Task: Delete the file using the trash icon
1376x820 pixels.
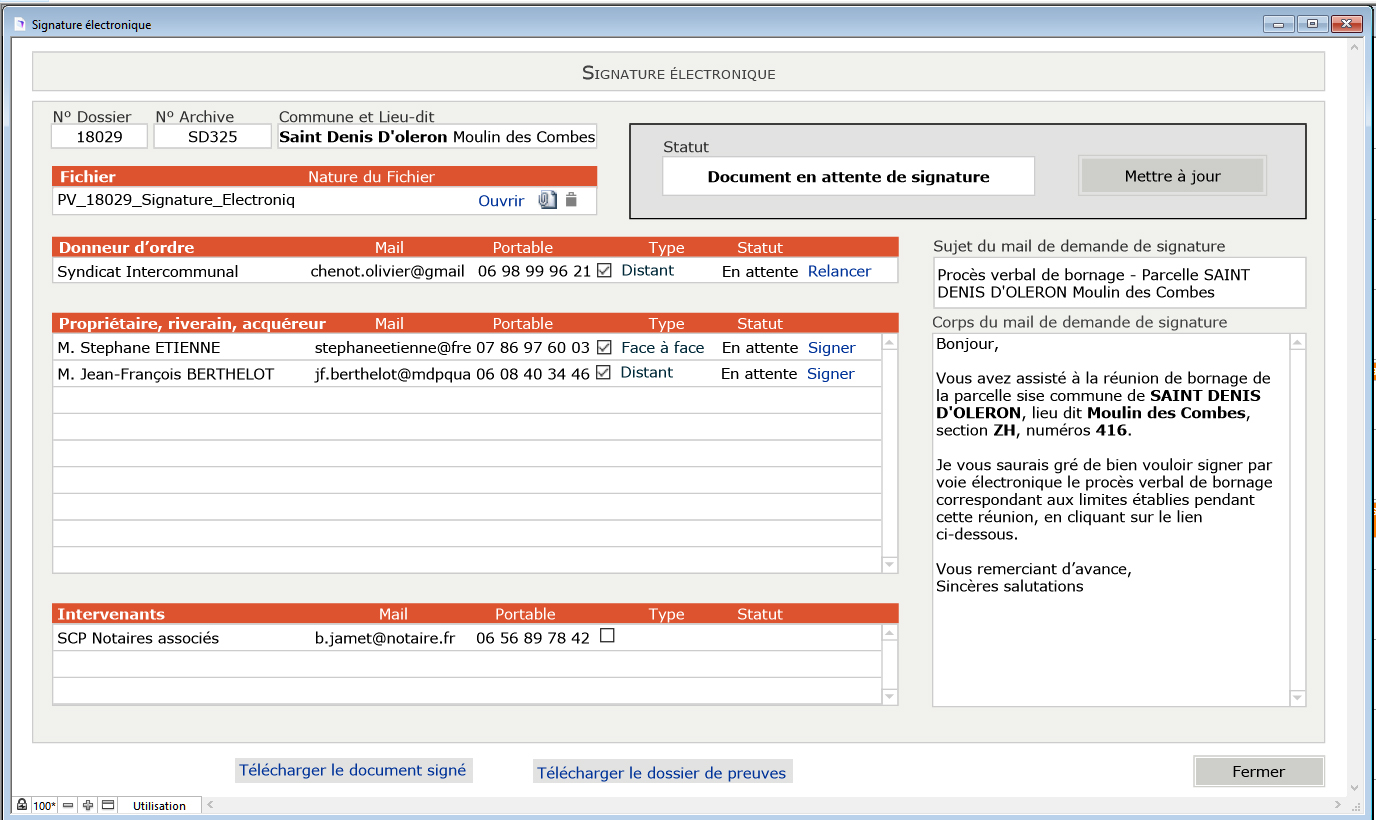Action: [x=571, y=200]
